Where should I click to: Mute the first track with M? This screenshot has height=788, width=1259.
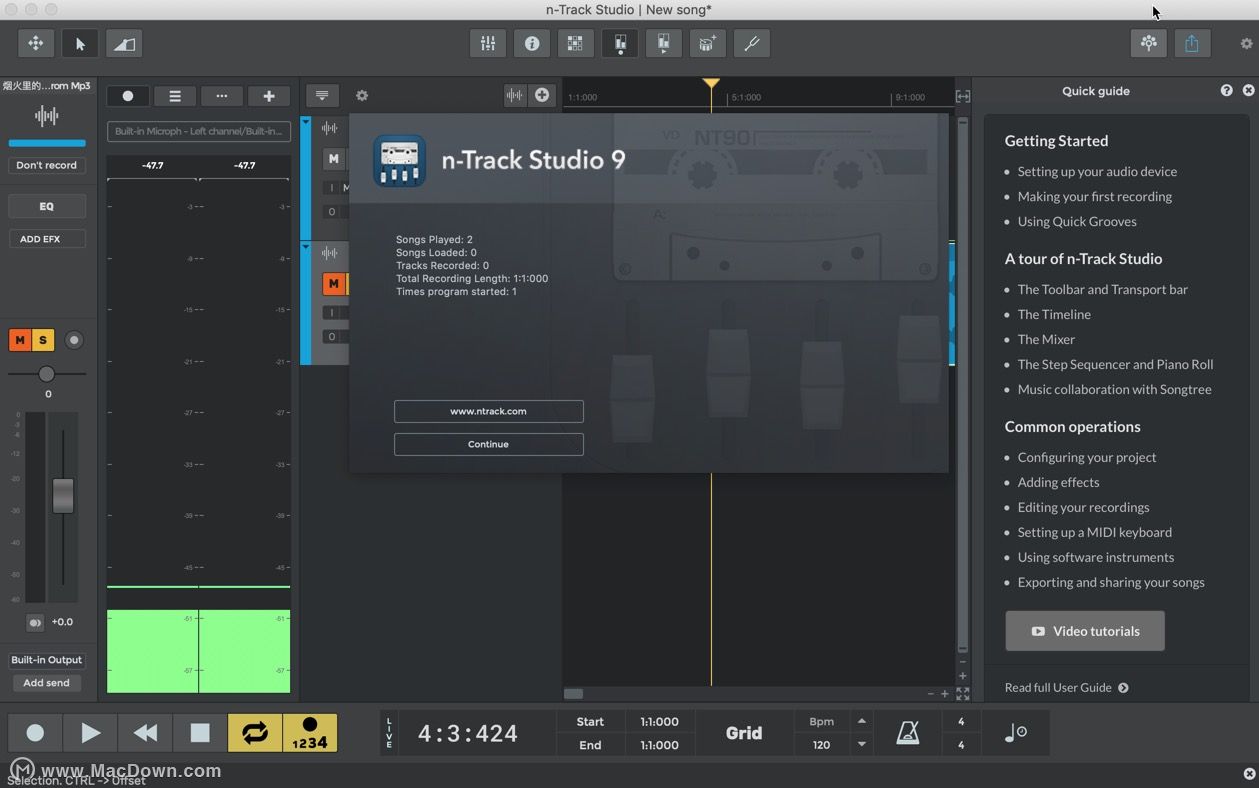(333, 158)
